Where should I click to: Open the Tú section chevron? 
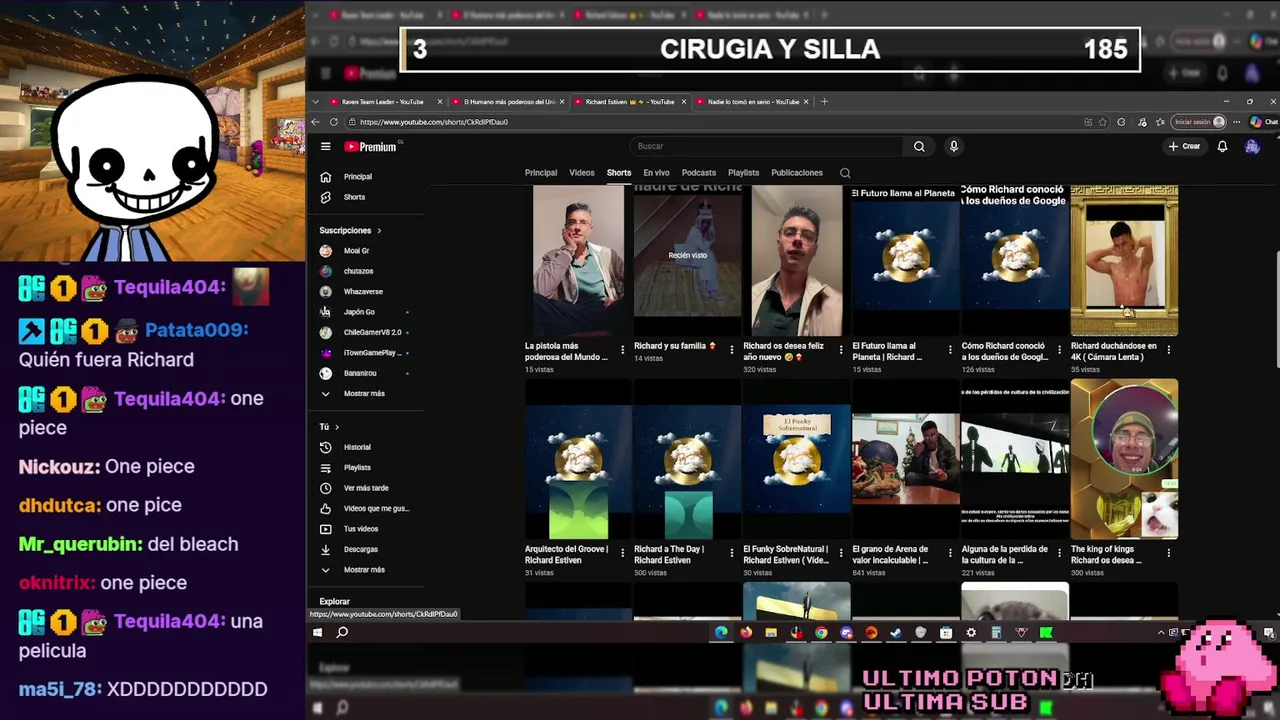tap(337, 427)
